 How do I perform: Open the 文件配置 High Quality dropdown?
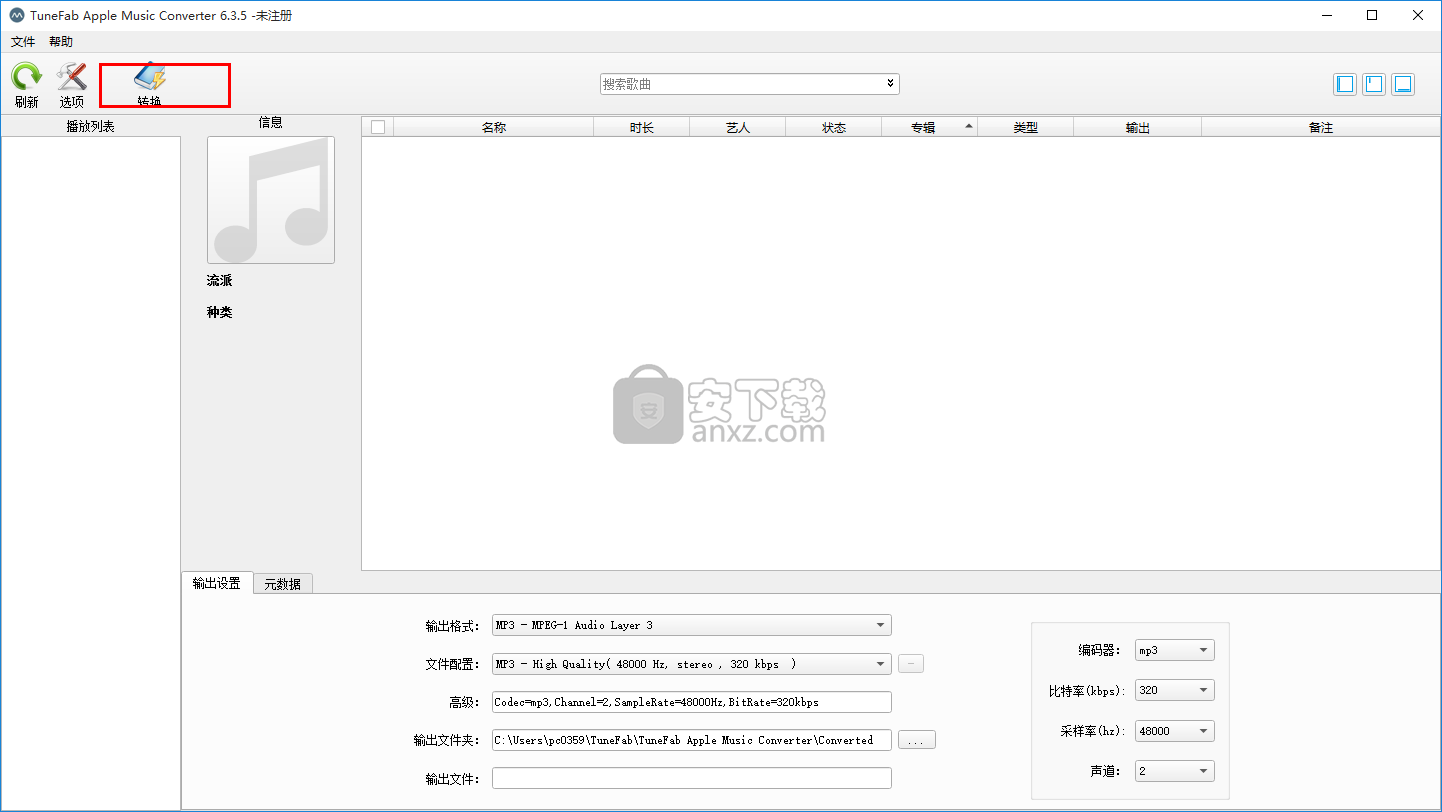point(692,664)
